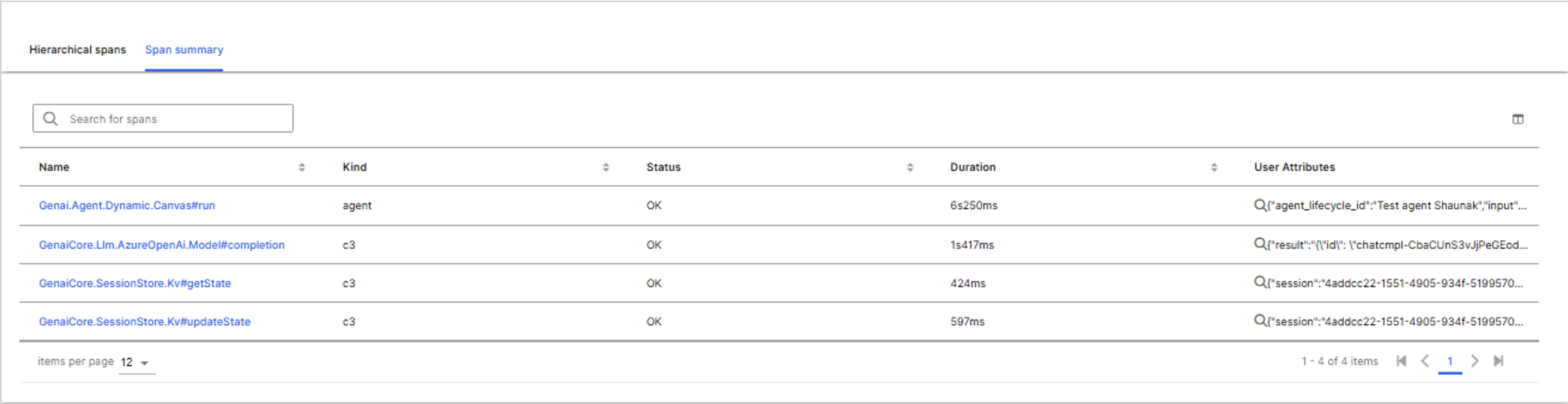Screen dimensions: 1568x404
Task: Open items per page dropdown
Action: (137, 363)
